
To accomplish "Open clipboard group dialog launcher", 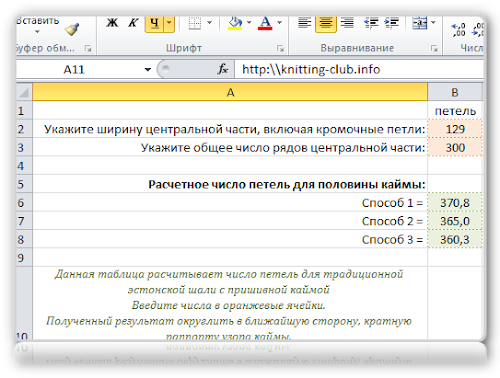I will pyautogui.click(x=88, y=49).
